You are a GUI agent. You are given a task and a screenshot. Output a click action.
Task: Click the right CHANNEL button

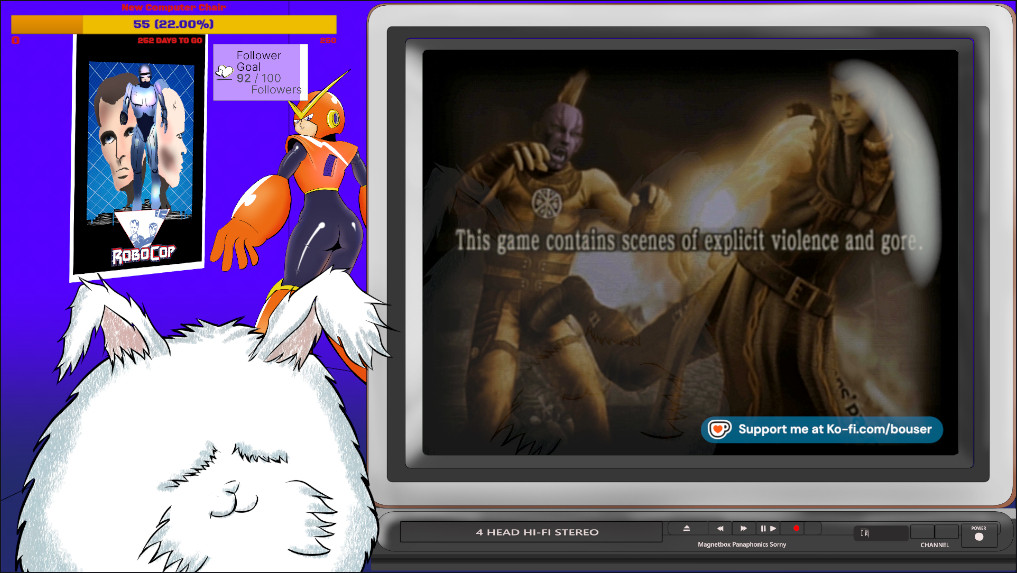pyautogui.click(x=946, y=531)
